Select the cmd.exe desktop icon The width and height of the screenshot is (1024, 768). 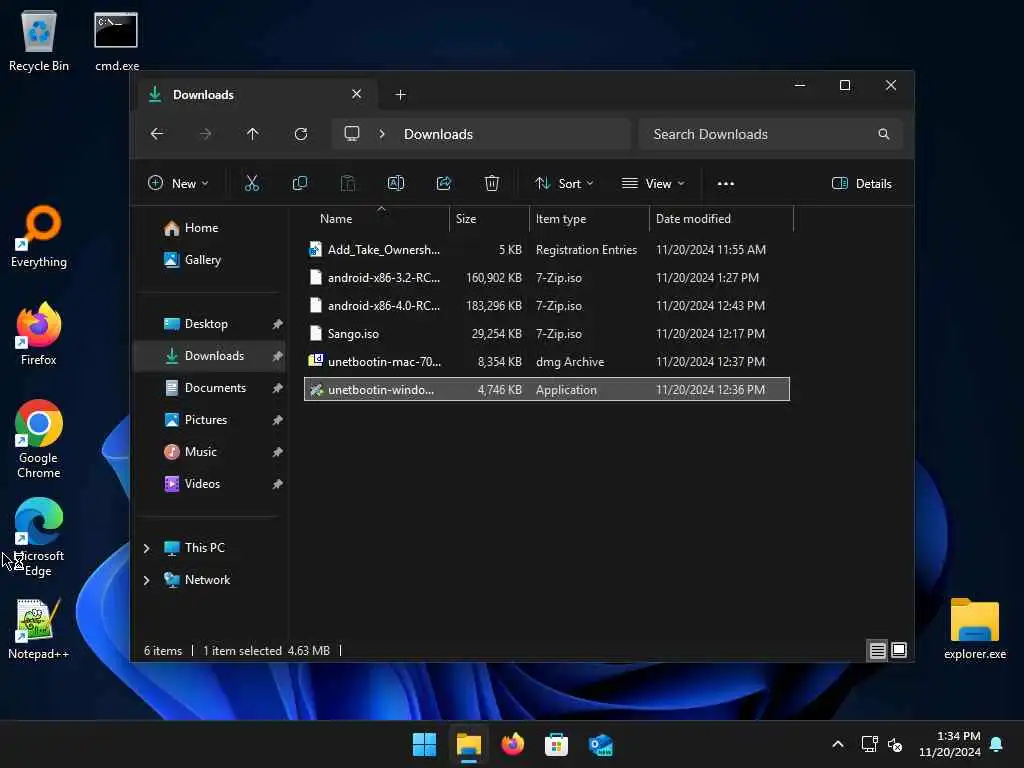pyautogui.click(x=116, y=40)
